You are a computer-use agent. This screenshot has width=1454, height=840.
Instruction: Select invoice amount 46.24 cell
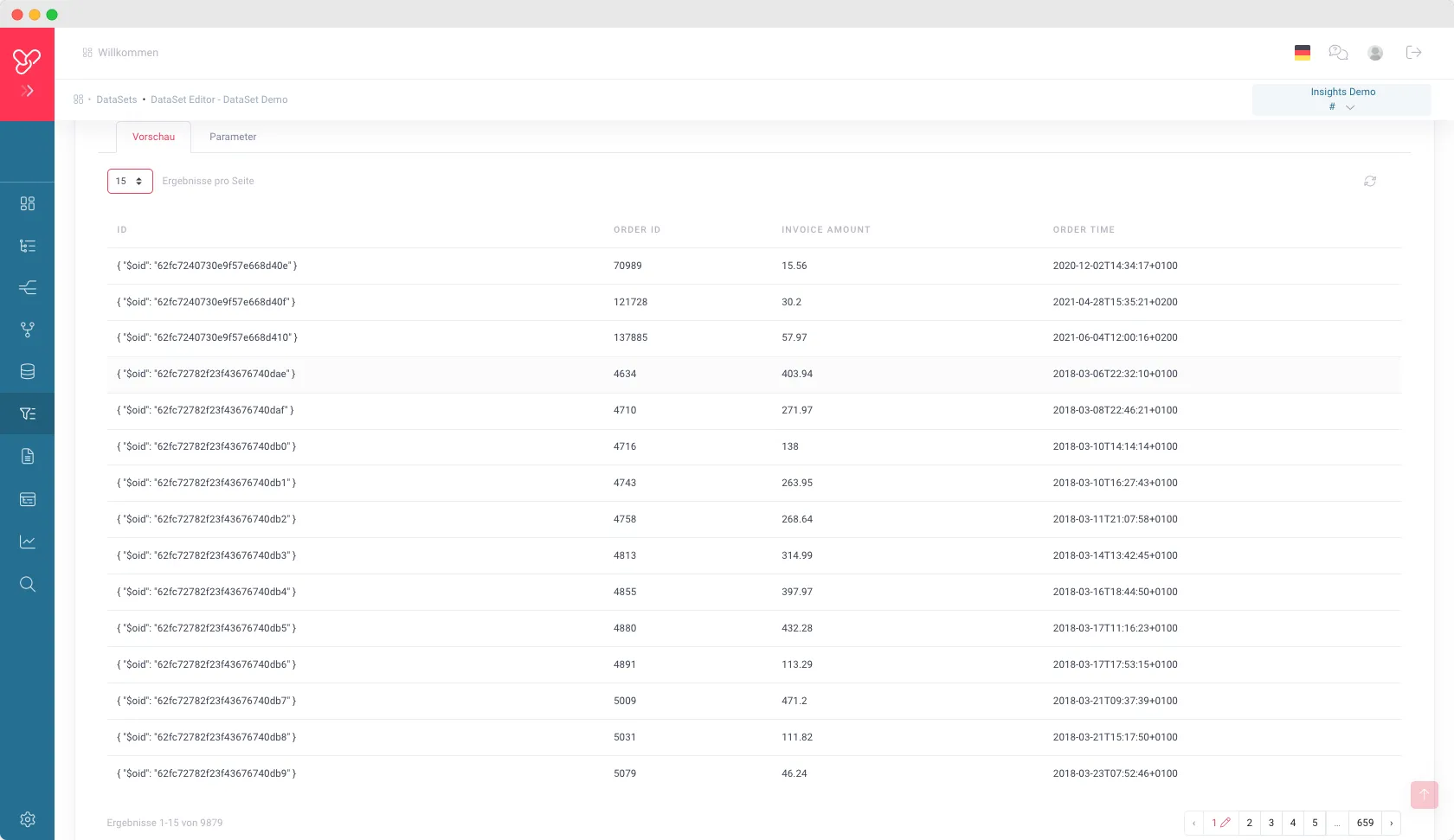click(794, 773)
